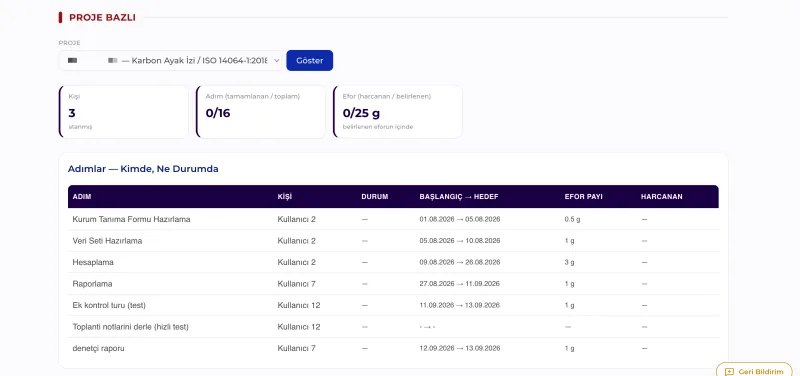Click Kullanıcı 2 in Veri Seti Hazırlama row
Image resolution: width=800 pixels, height=376 pixels.
(x=296, y=241)
